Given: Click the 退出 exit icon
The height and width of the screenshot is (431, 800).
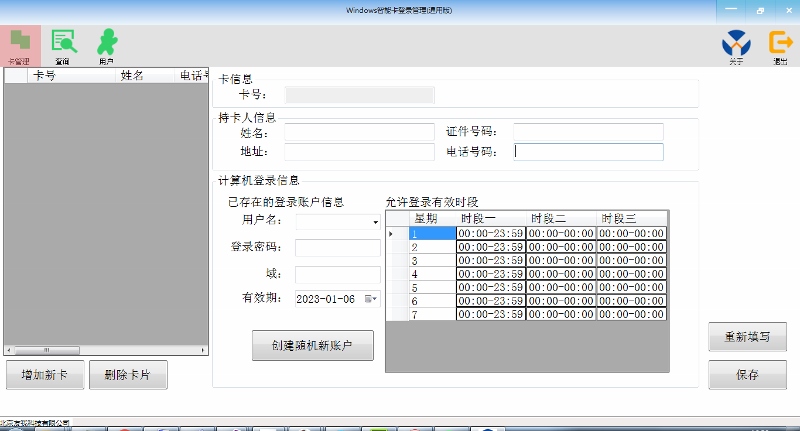Looking at the screenshot, I should point(779,45).
